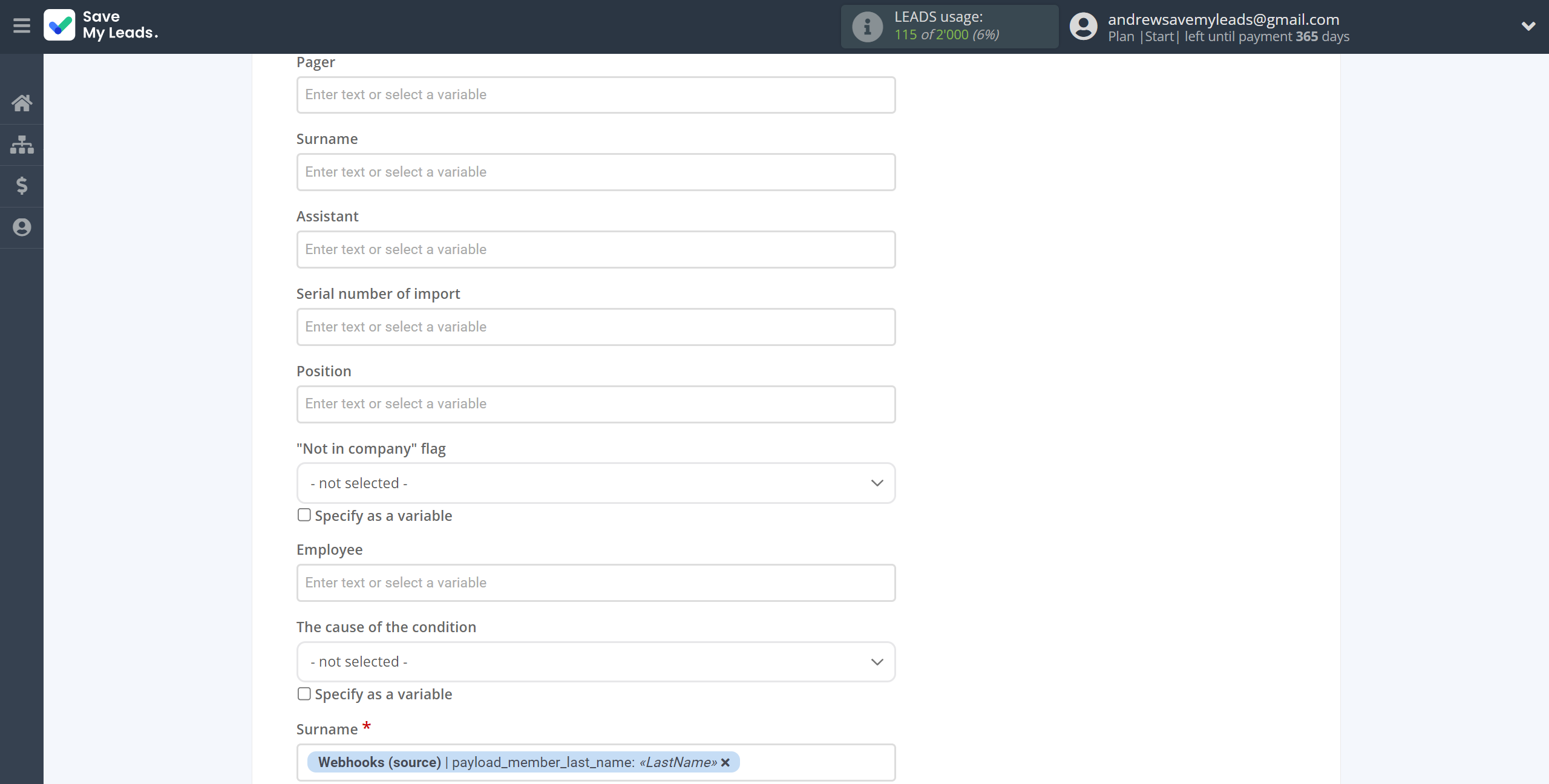Expand the account menu chevron
The image size is (1549, 784).
(x=1528, y=26)
